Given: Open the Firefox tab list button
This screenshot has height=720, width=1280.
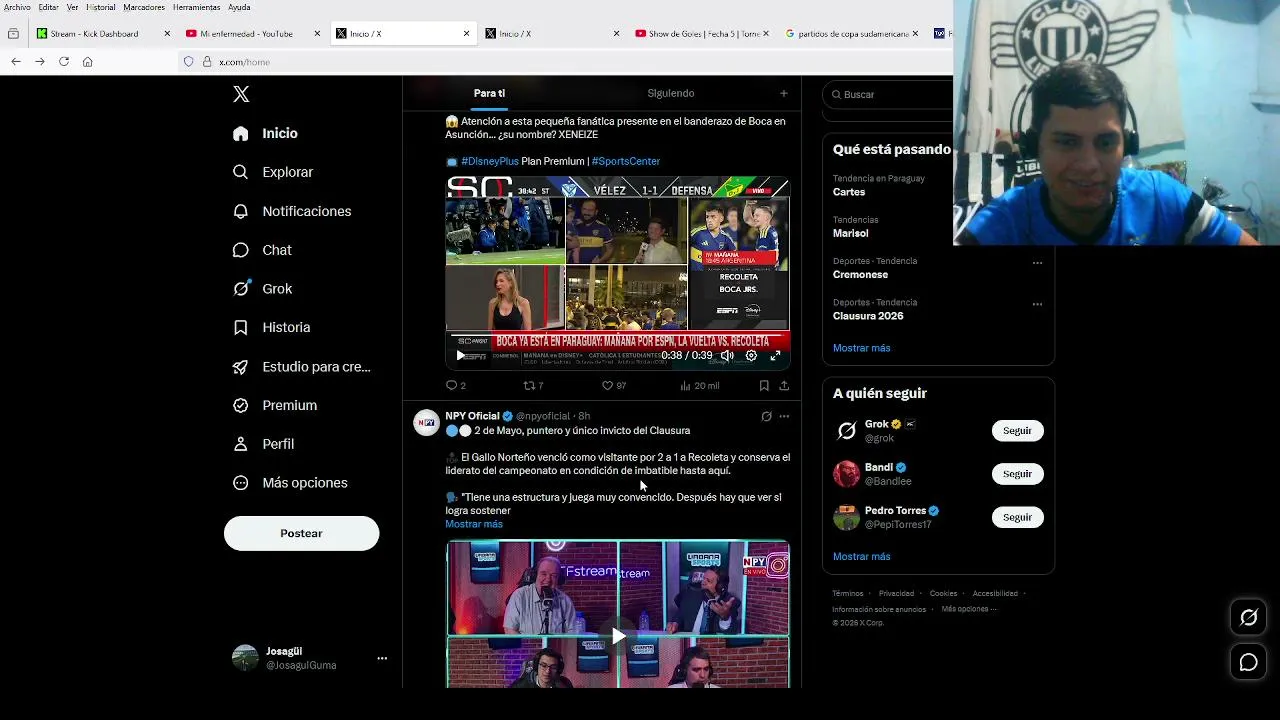Looking at the screenshot, I should pyautogui.click(x=13, y=34).
